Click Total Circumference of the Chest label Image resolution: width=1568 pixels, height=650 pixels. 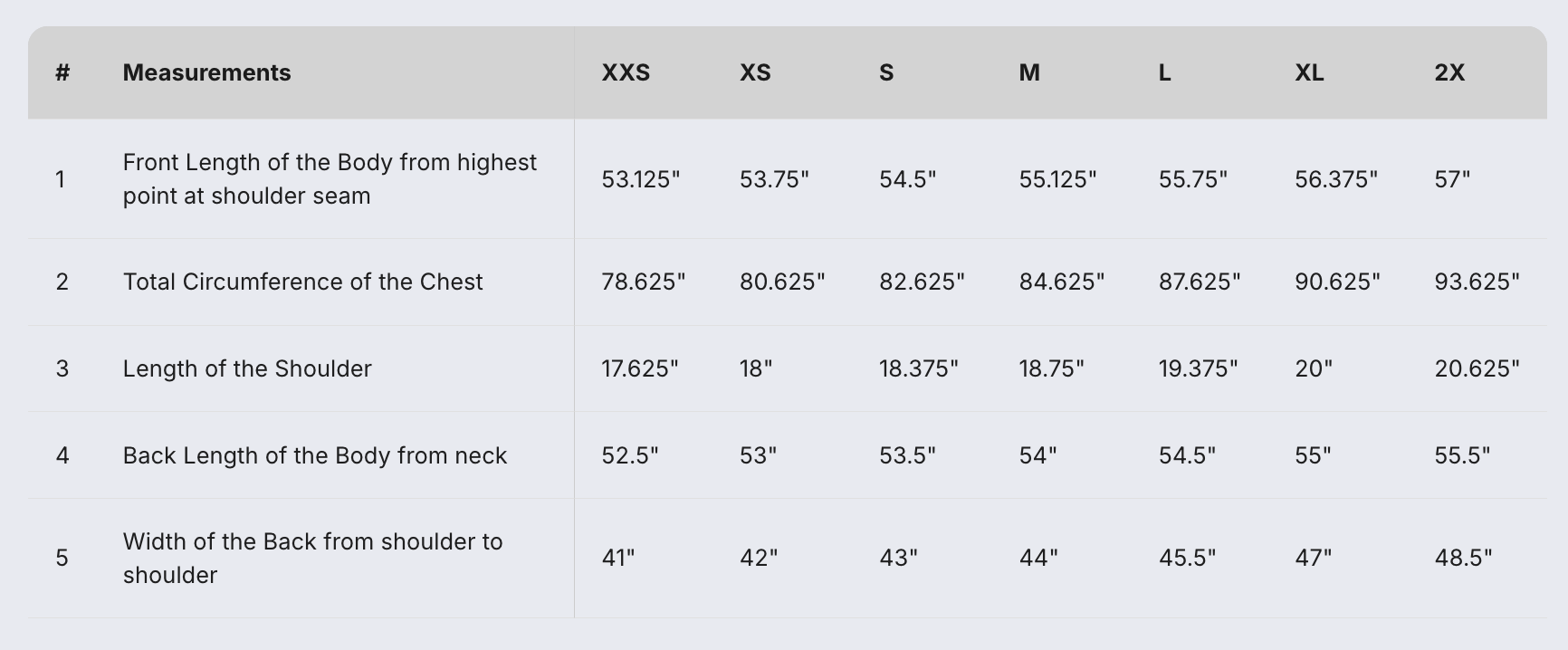(x=302, y=282)
